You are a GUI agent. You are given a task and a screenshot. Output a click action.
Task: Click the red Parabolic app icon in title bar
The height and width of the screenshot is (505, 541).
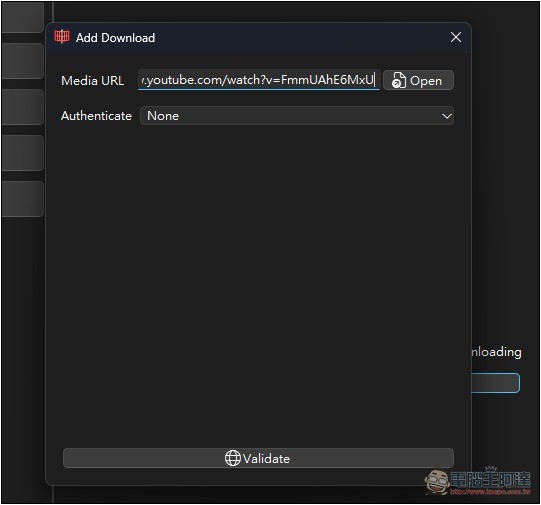point(62,37)
